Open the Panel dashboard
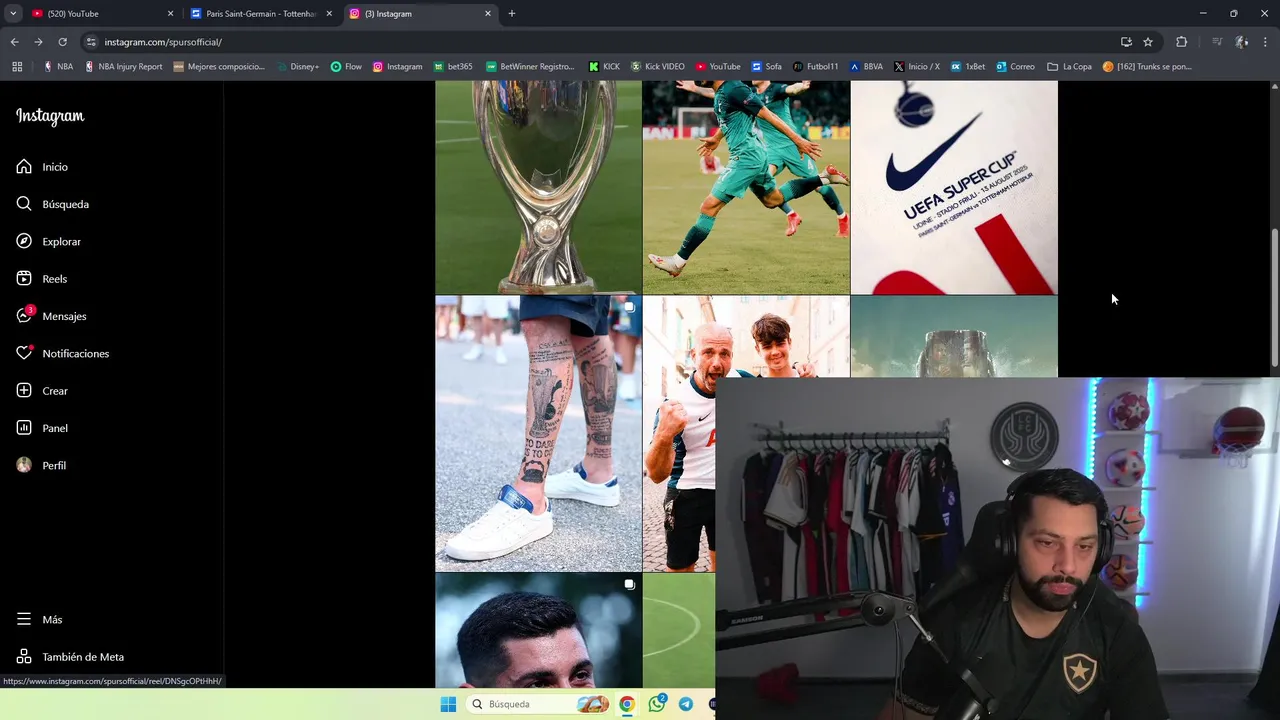 42,428
